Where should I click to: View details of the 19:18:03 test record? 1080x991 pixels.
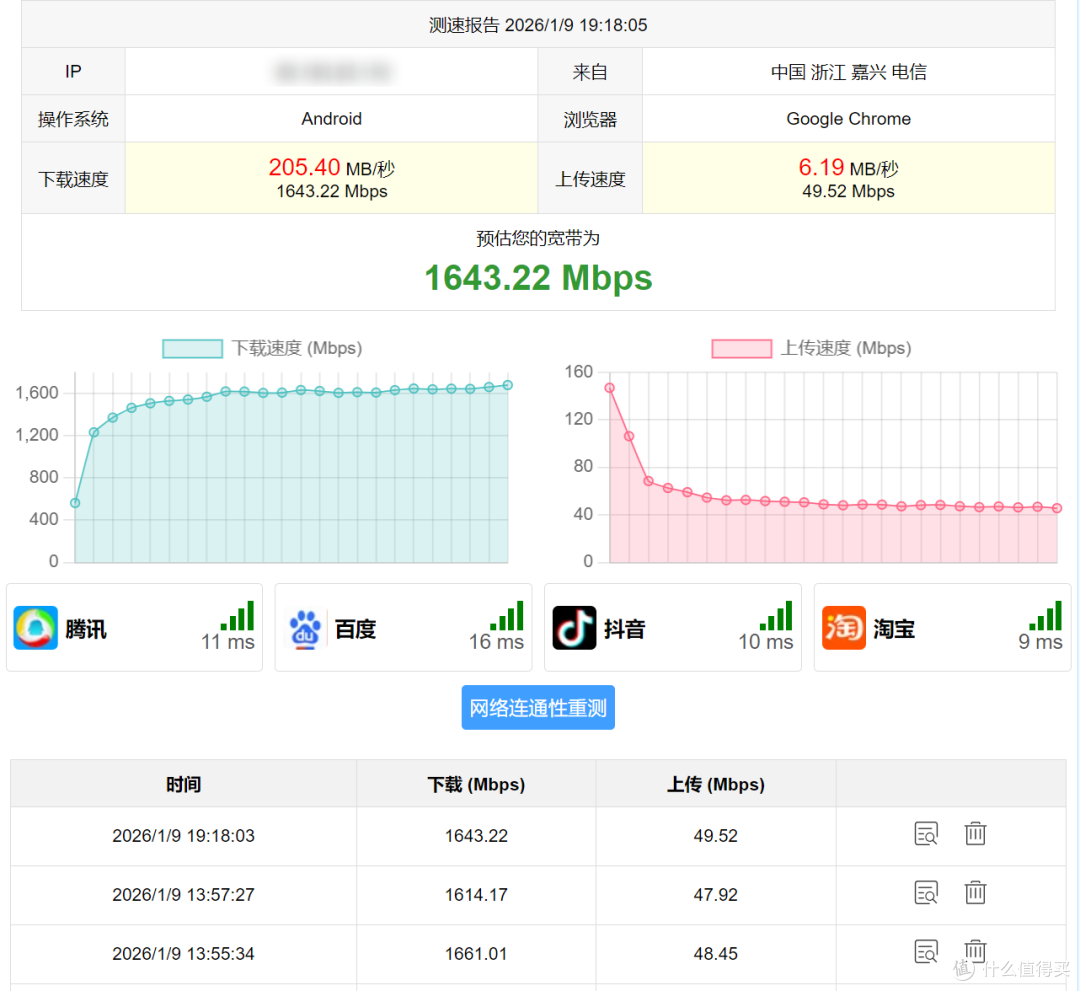tap(926, 834)
